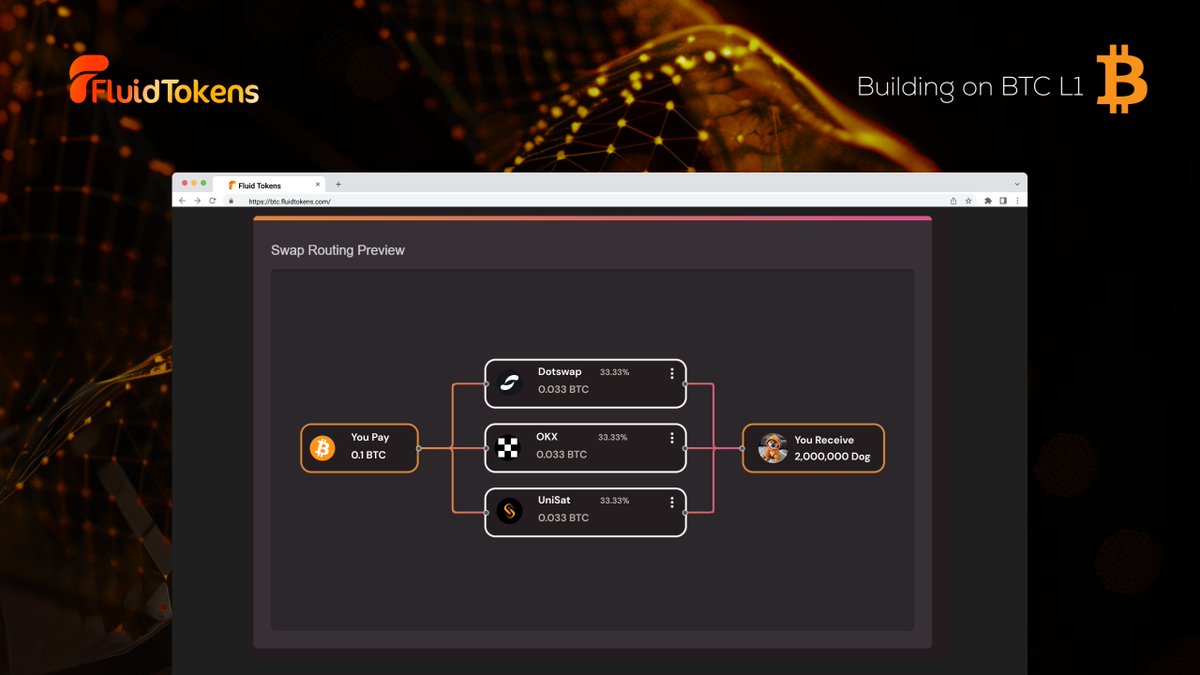Click the macOS green fullscreen window dot
This screenshot has height=675, width=1200.
point(204,183)
